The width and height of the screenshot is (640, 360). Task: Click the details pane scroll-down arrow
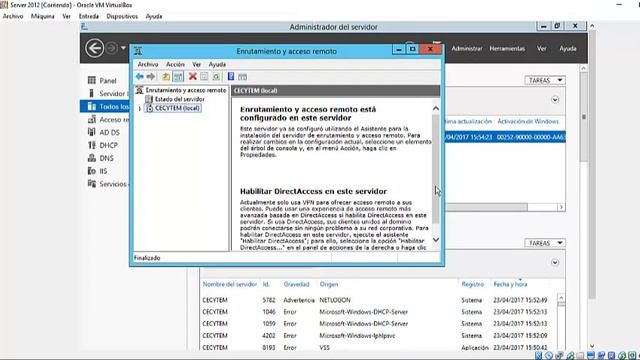pos(436,240)
